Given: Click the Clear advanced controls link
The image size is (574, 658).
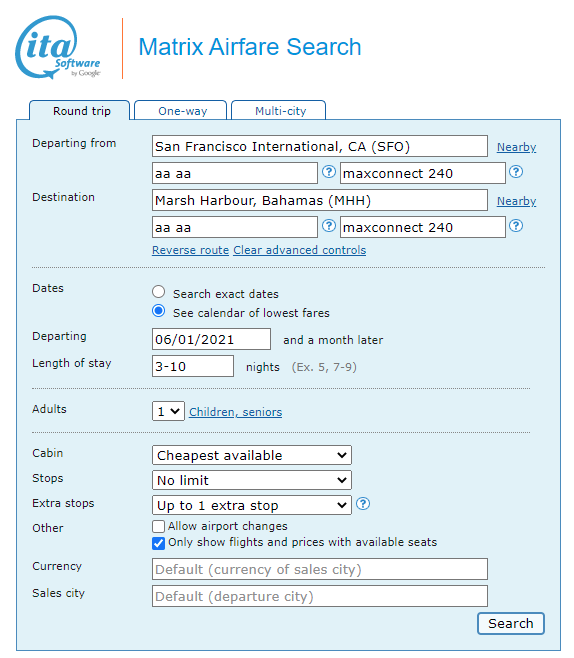Looking at the screenshot, I should coord(300,250).
